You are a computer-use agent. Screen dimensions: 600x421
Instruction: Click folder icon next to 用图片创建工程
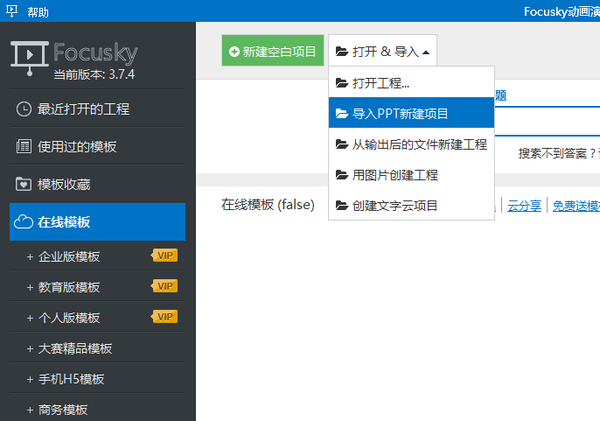point(342,175)
